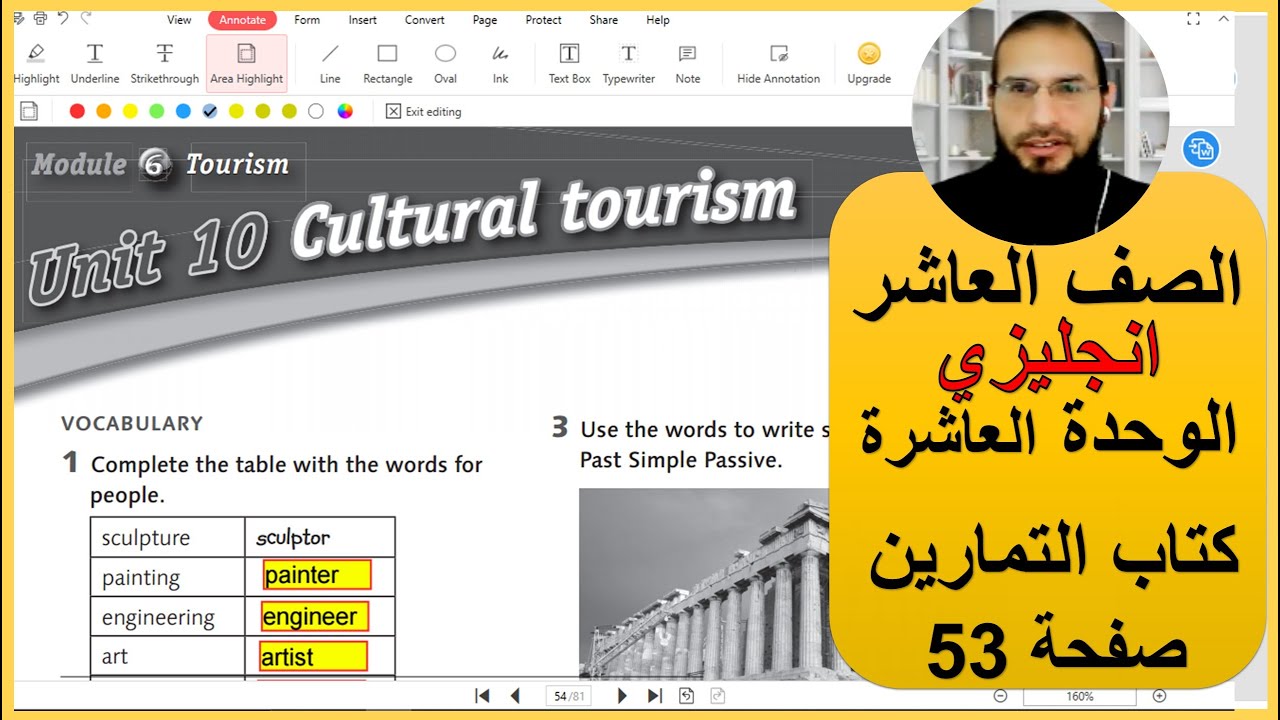Open the rainbow custom color picker
This screenshot has width=1280, height=720.
345,111
